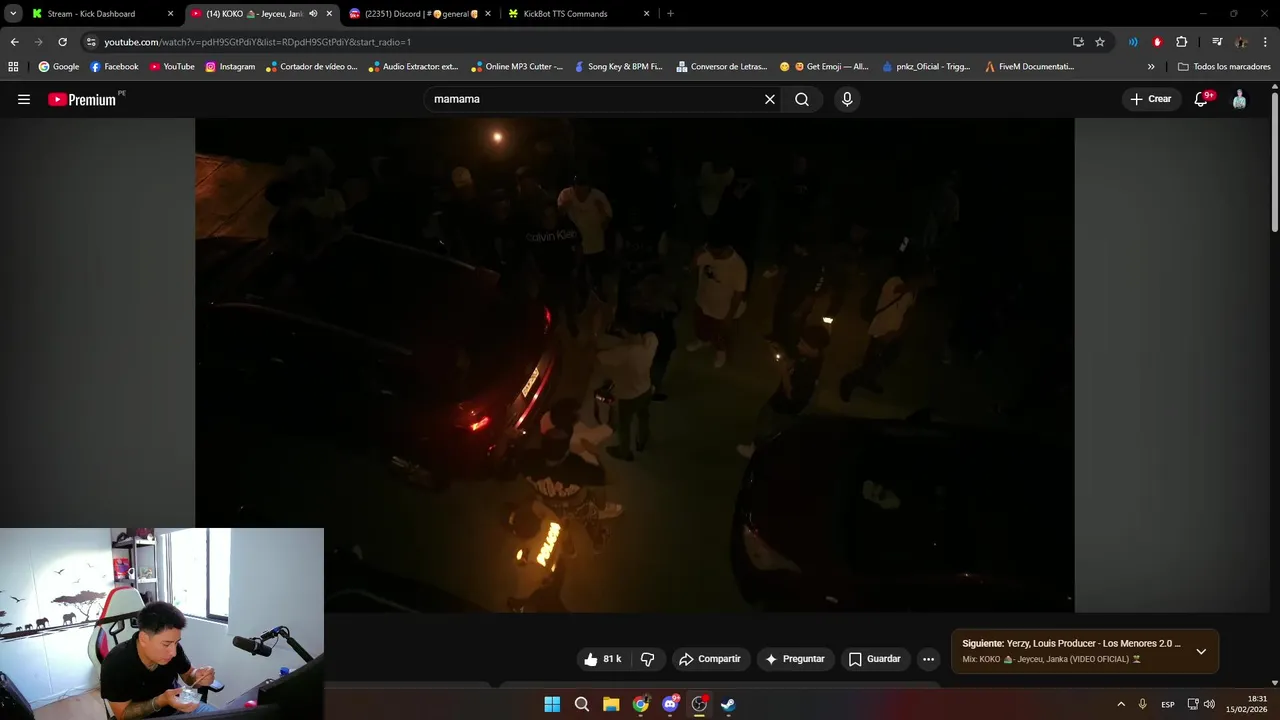Open the browser extensions puzzle icon
Image resolution: width=1280 pixels, height=720 pixels.
[1182, 42]
